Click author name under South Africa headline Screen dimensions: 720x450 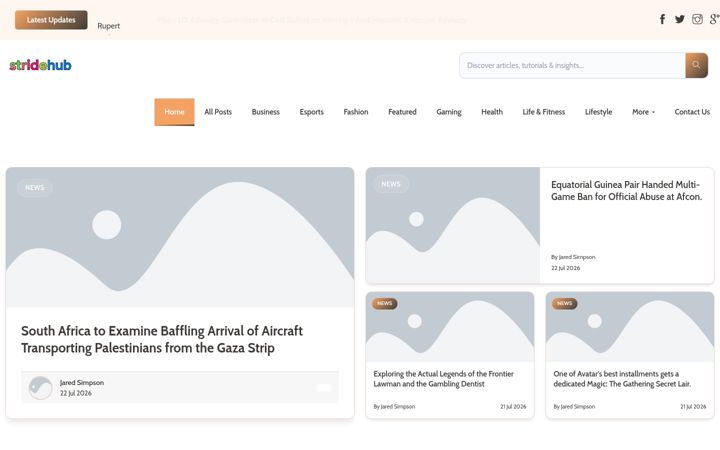pyautogui.click(x=82, y=382)
